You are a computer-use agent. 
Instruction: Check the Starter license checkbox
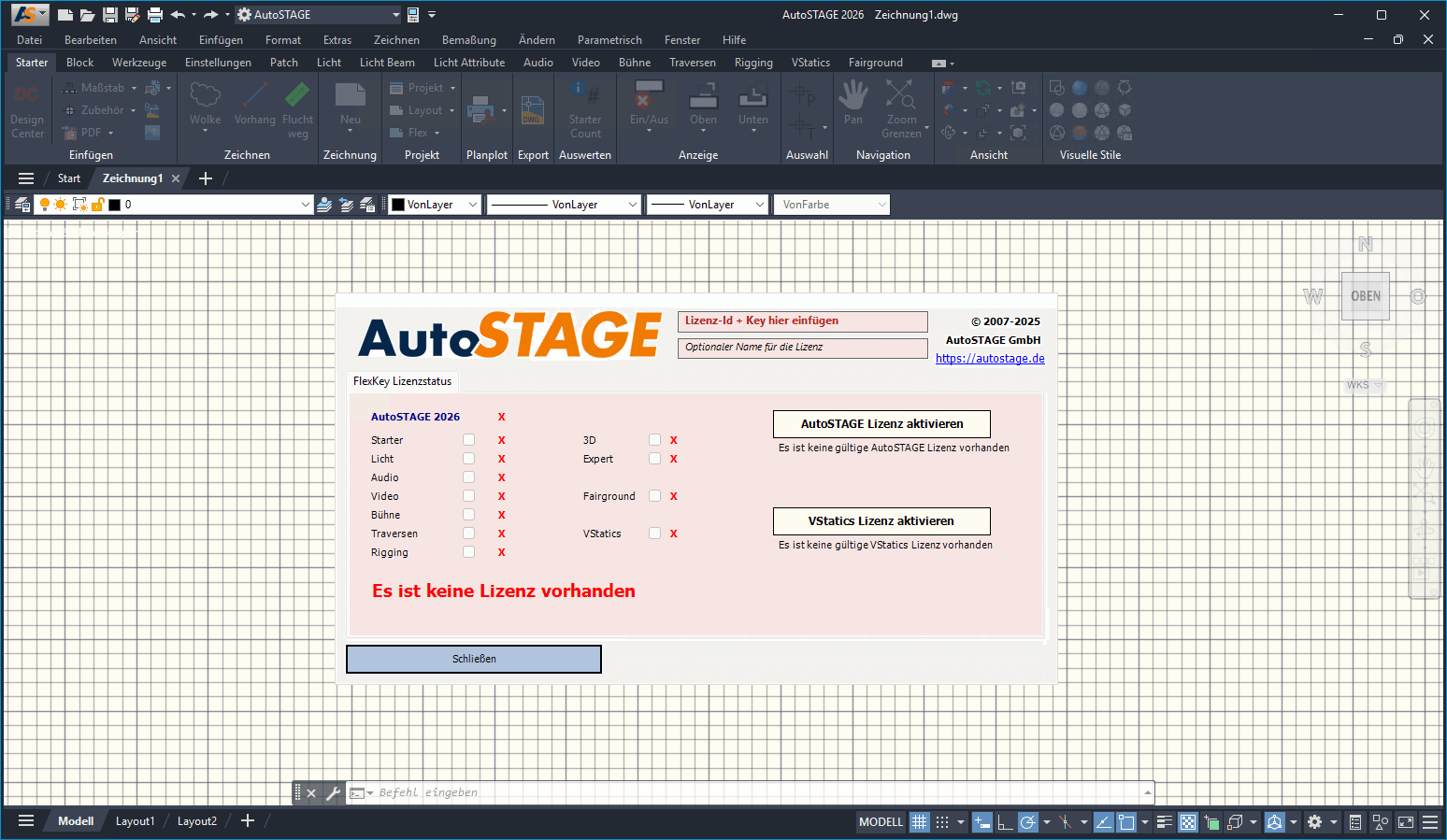(469, 440)
